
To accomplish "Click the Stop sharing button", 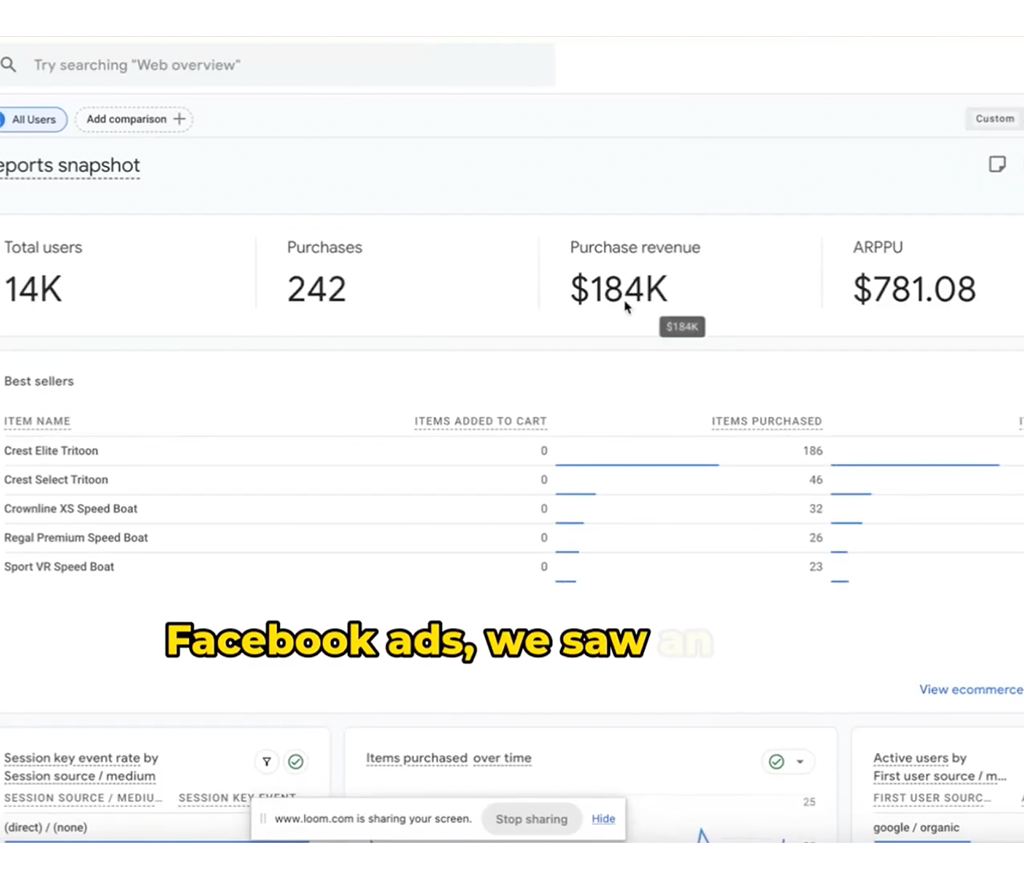I will [x=531, y=819].
